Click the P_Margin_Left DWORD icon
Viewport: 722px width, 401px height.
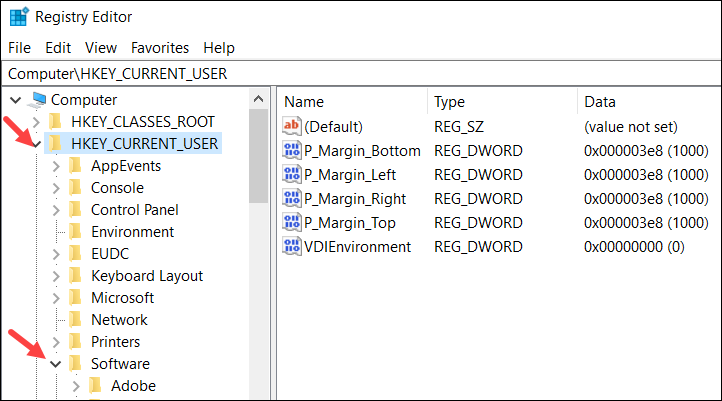click(x=291, y=174)
